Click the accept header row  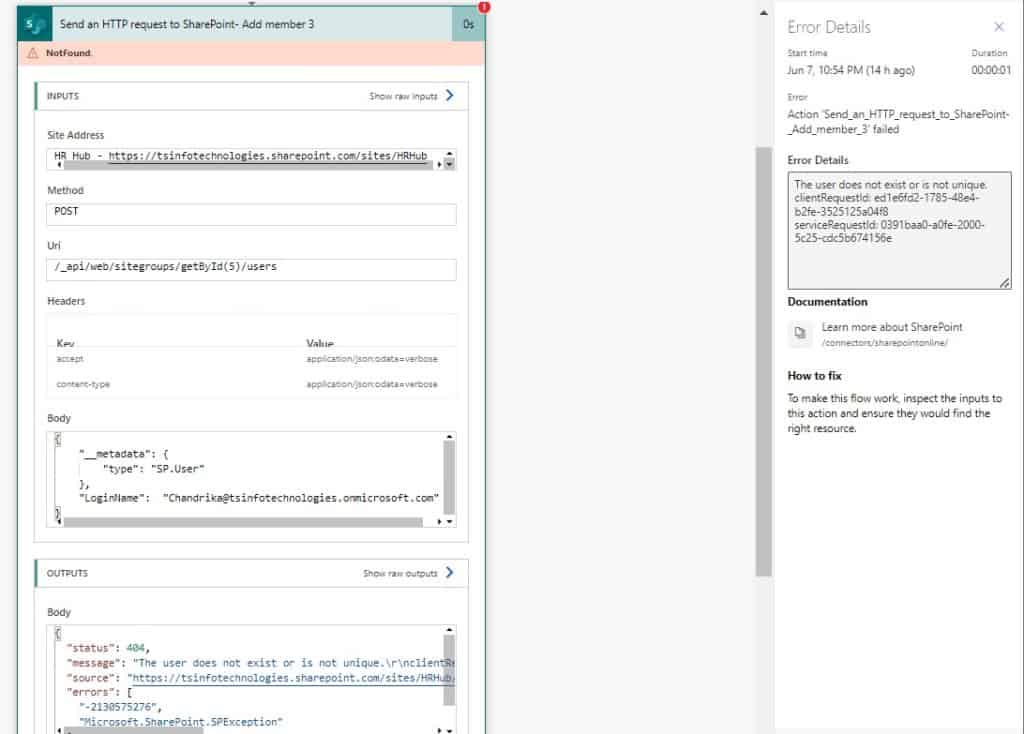coord(251,359)
